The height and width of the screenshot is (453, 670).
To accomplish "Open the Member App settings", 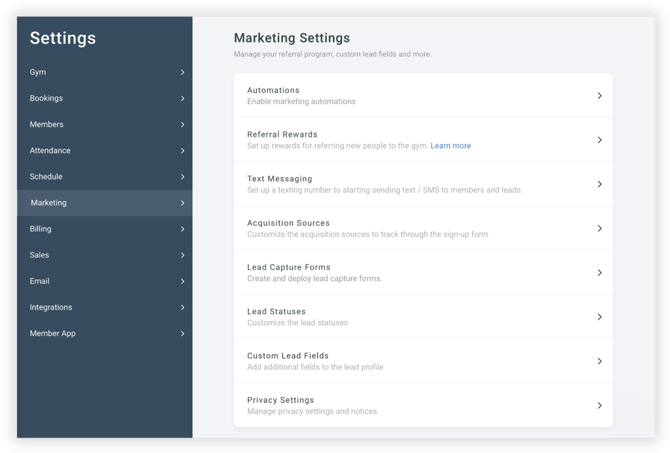I will (x=53, y=333).
